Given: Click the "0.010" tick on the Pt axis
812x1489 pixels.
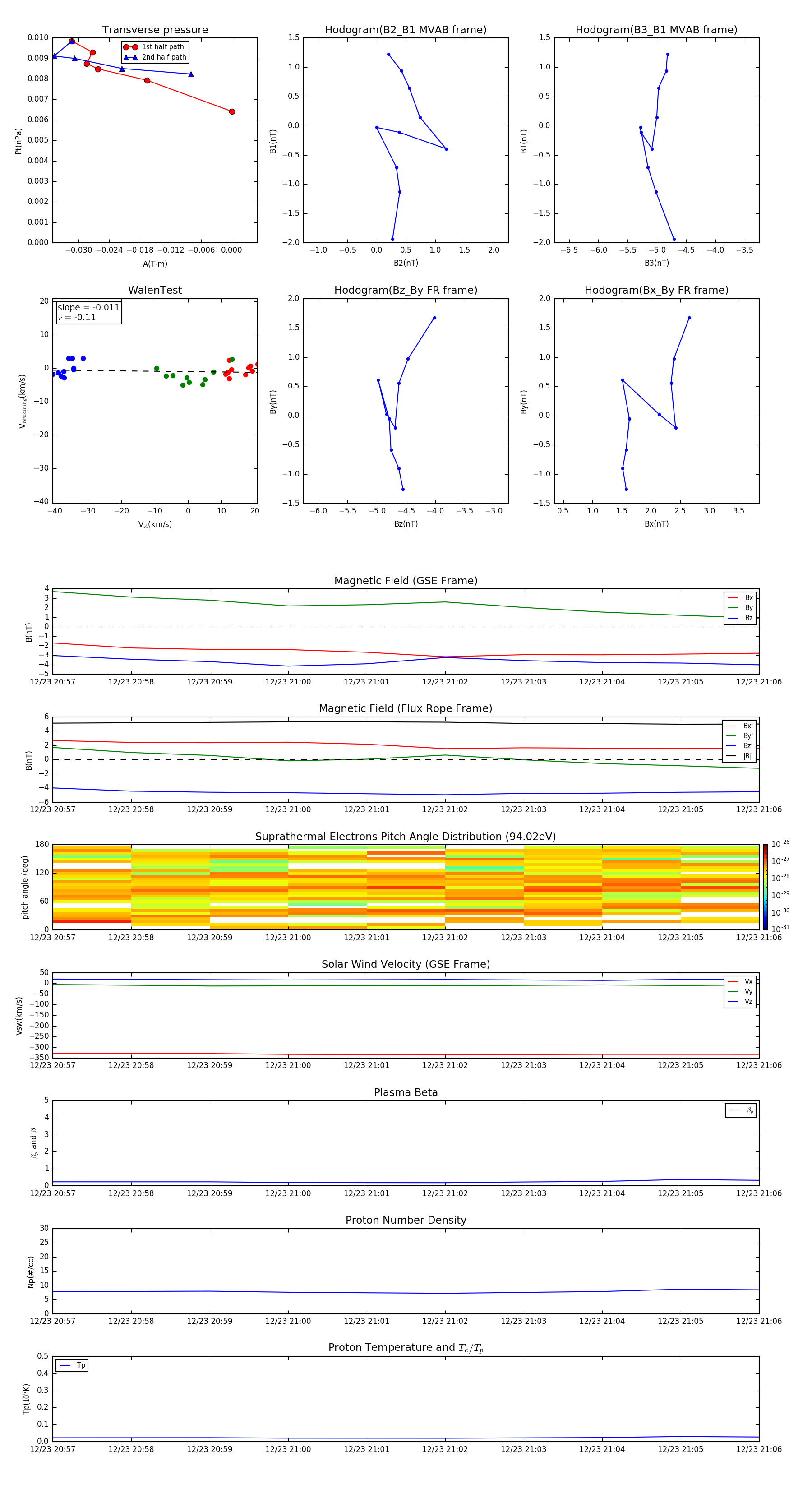Looking at the screenshot, I should tap(37, 37).
